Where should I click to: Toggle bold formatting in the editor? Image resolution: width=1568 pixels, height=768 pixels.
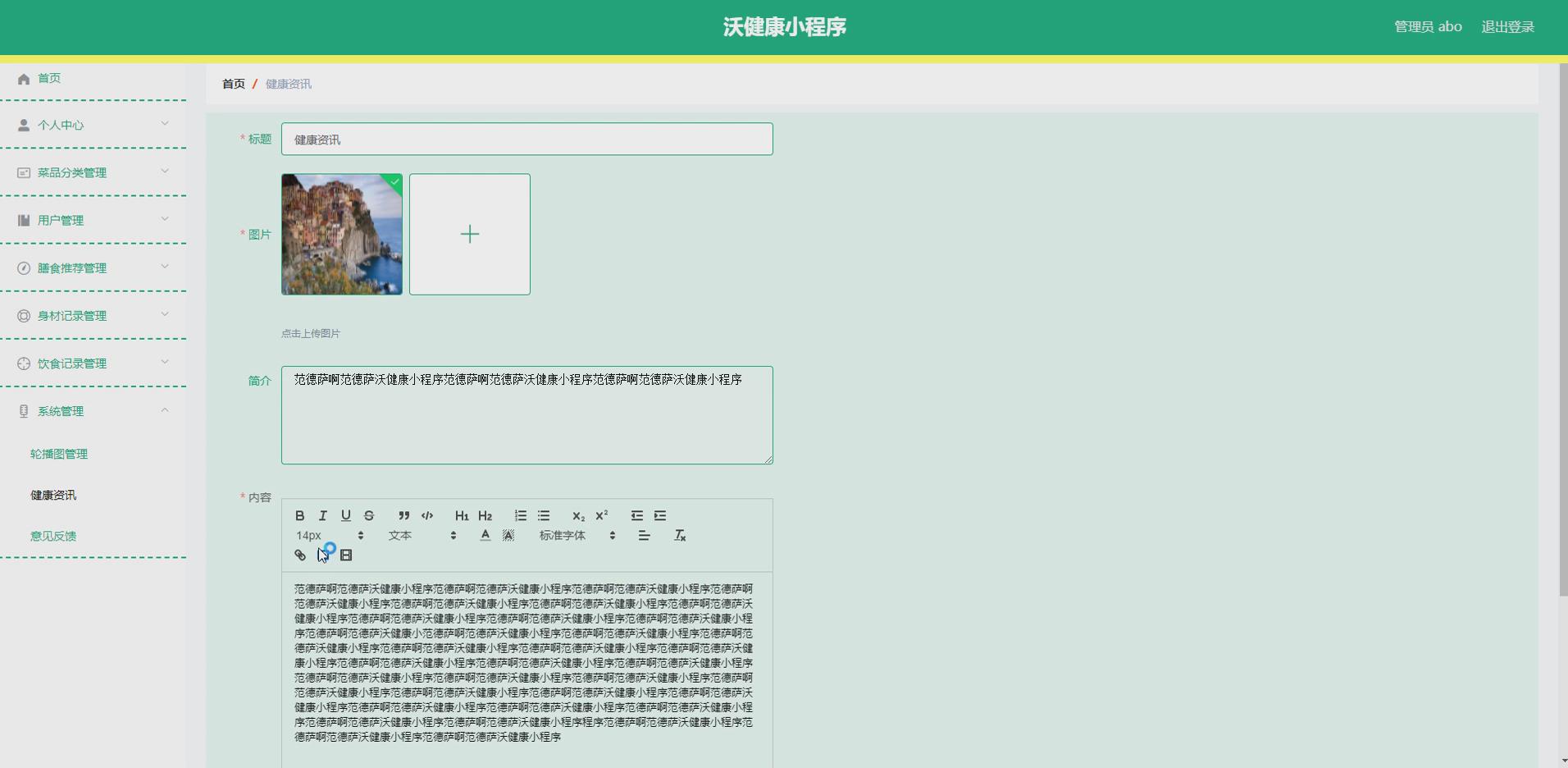(x=300, y=515)
